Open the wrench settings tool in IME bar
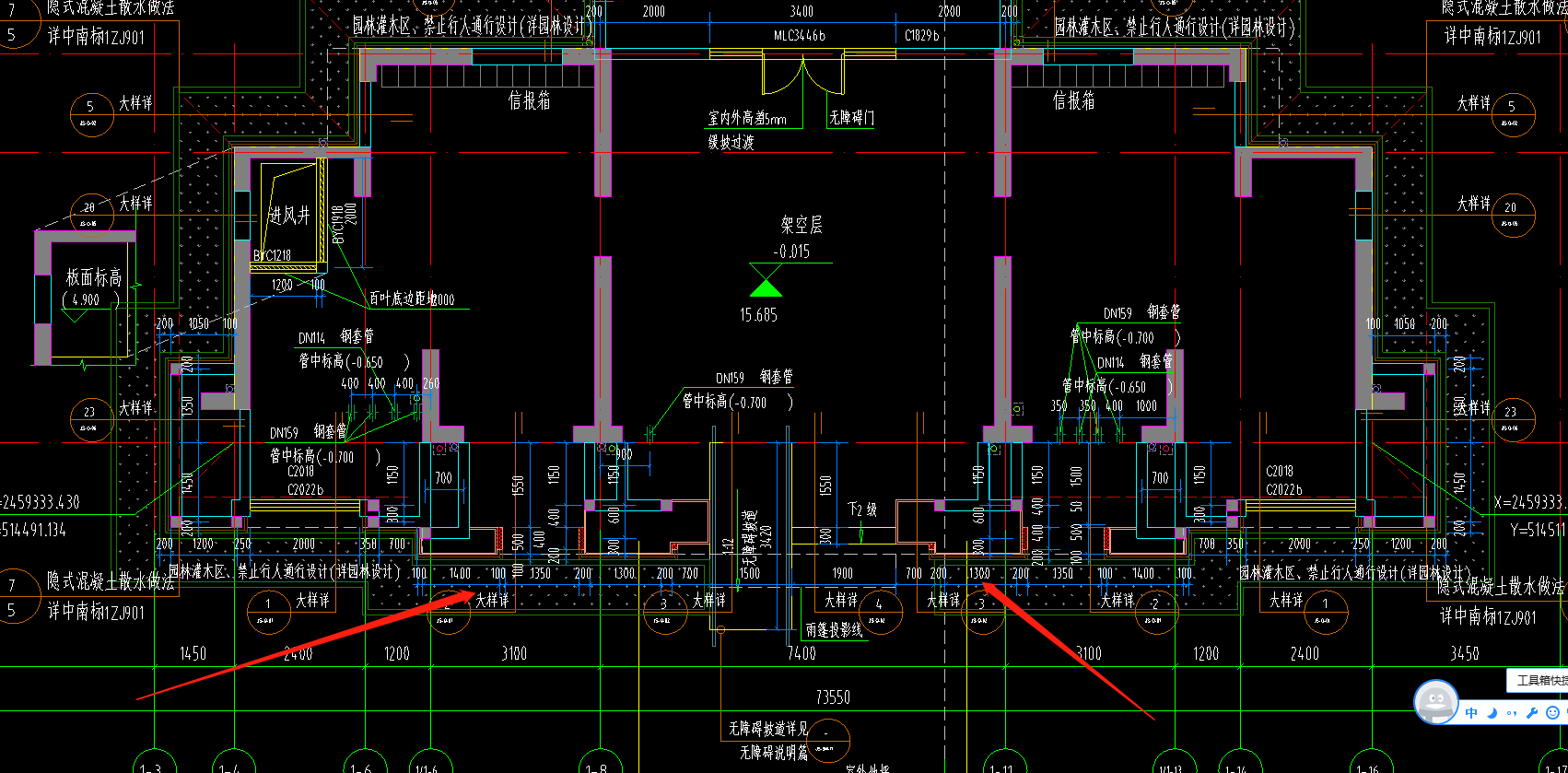Image resolution: width=1568 pixels, height=773 pixels. (1532, 713)
